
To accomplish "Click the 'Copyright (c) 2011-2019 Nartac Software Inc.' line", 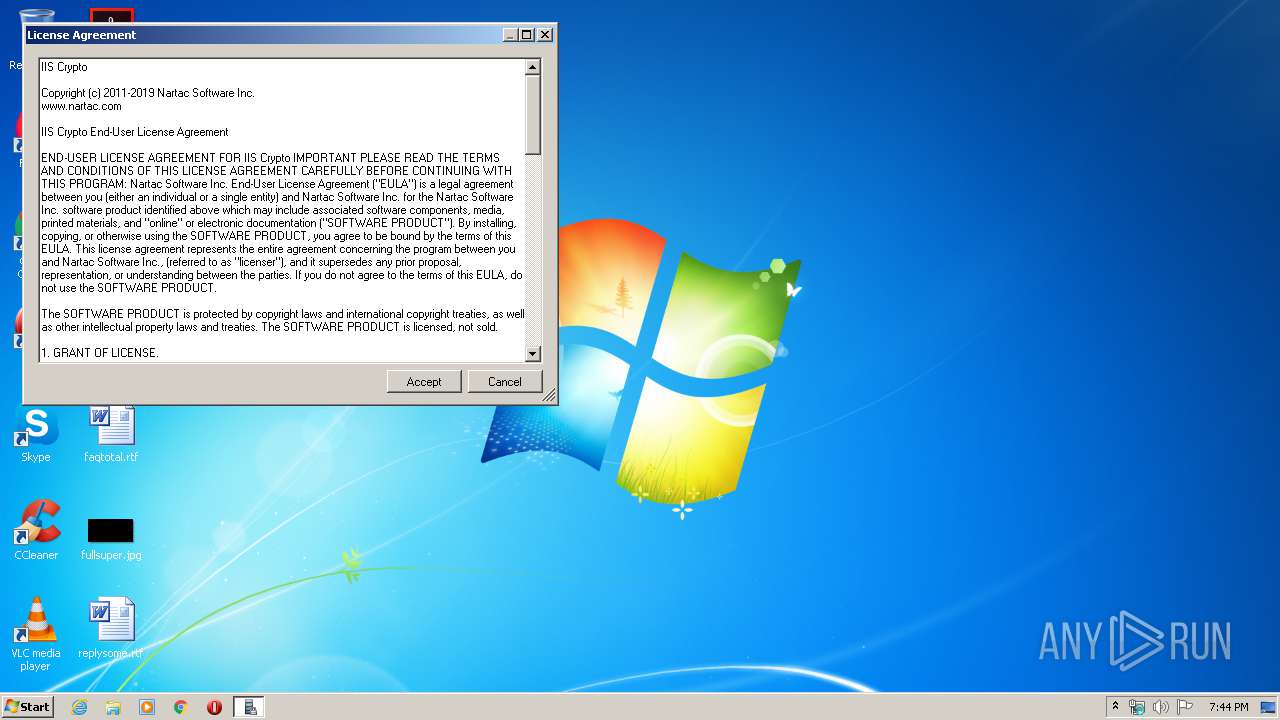I will [x=148, y=93].
